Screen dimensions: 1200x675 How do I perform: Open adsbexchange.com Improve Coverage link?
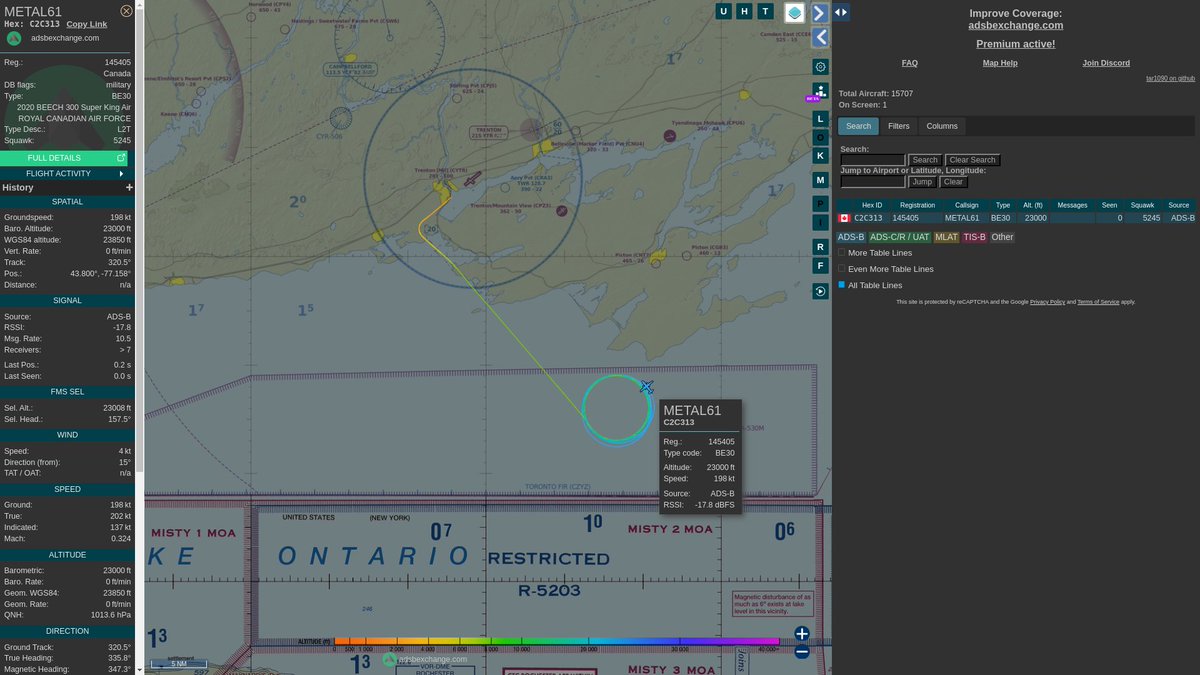point(1016,26)
